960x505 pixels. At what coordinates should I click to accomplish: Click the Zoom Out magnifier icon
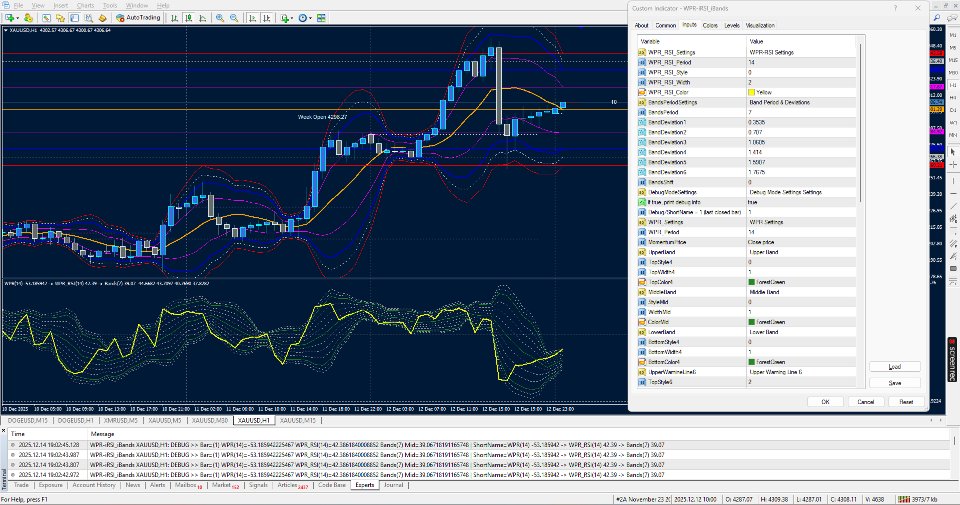pyautogui.click(x=234, y=18)
